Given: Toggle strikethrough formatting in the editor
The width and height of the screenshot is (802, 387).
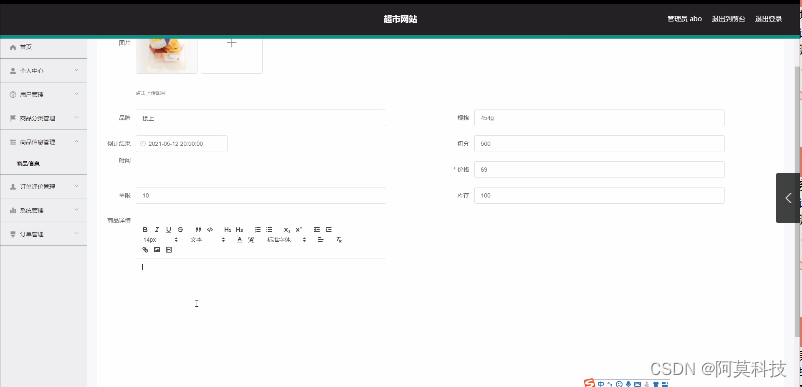Looking at the screenshot, I should [x=180, y=230].
